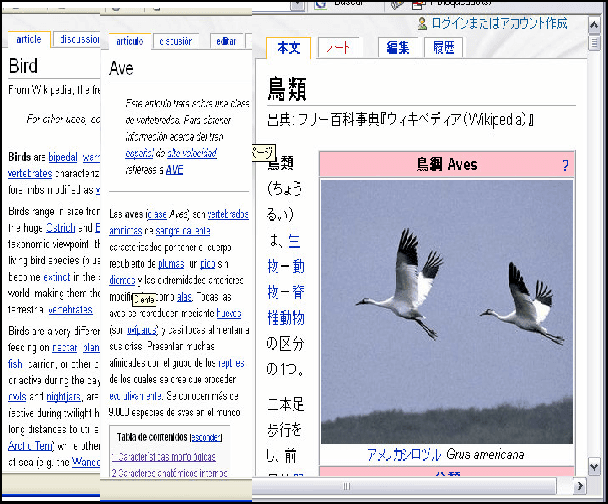The width and height of the screenshot is (608, 504).
Task: Follow the español link in the Ave disambiguation note
Action: click(139, 153)
